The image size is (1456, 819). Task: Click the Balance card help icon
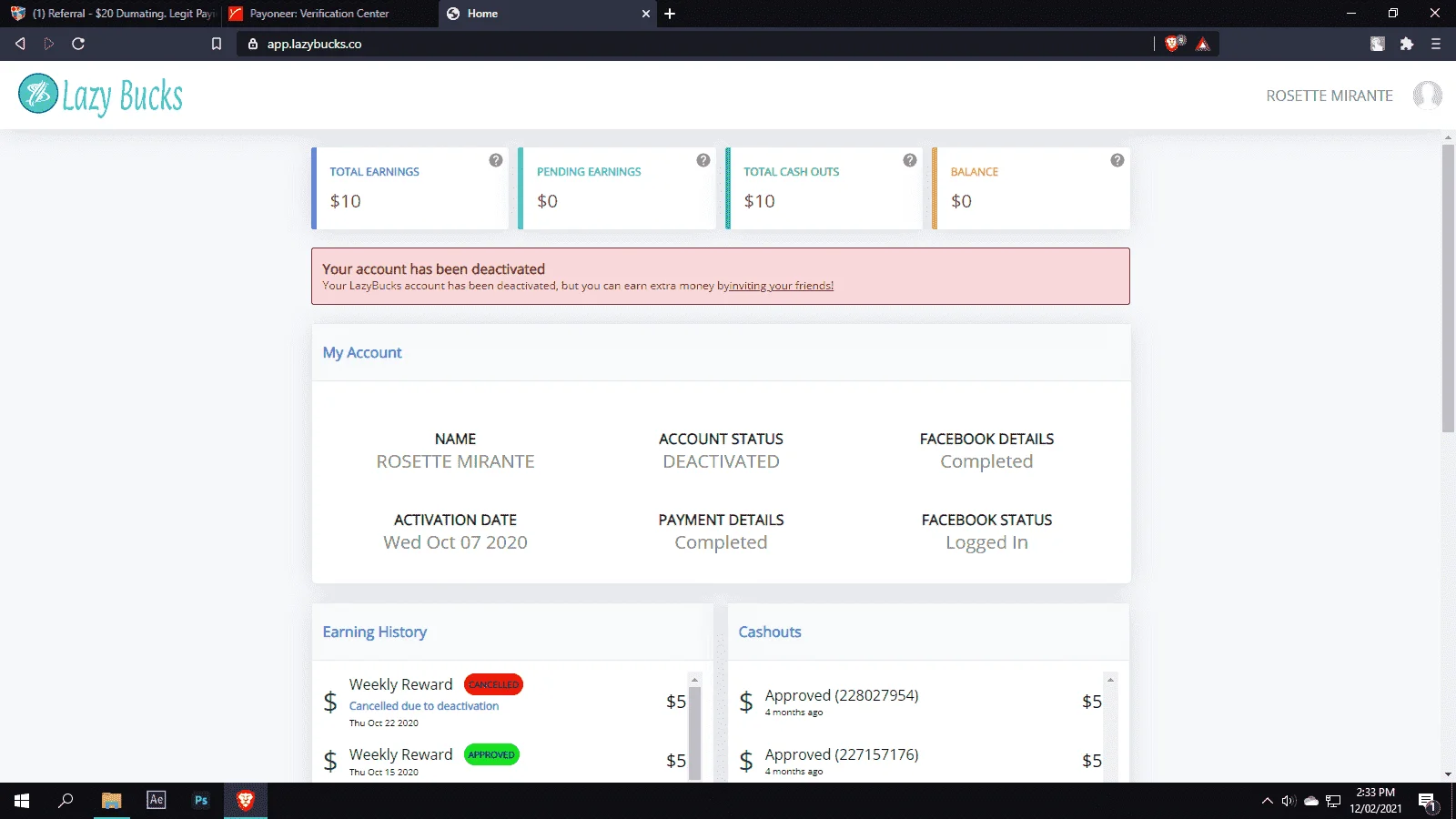click(1117, 160)
